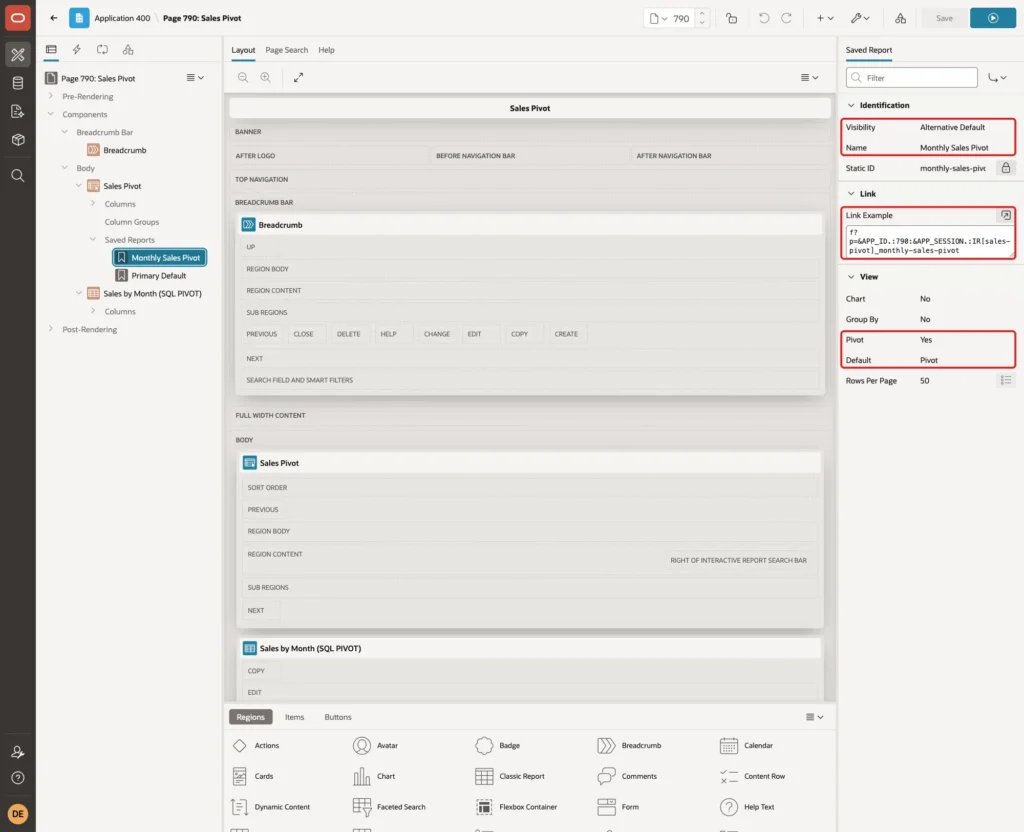Expand the Post-Rendering tree node
The height and width of the screenshot is (832, 1024).
pos(51,329)
